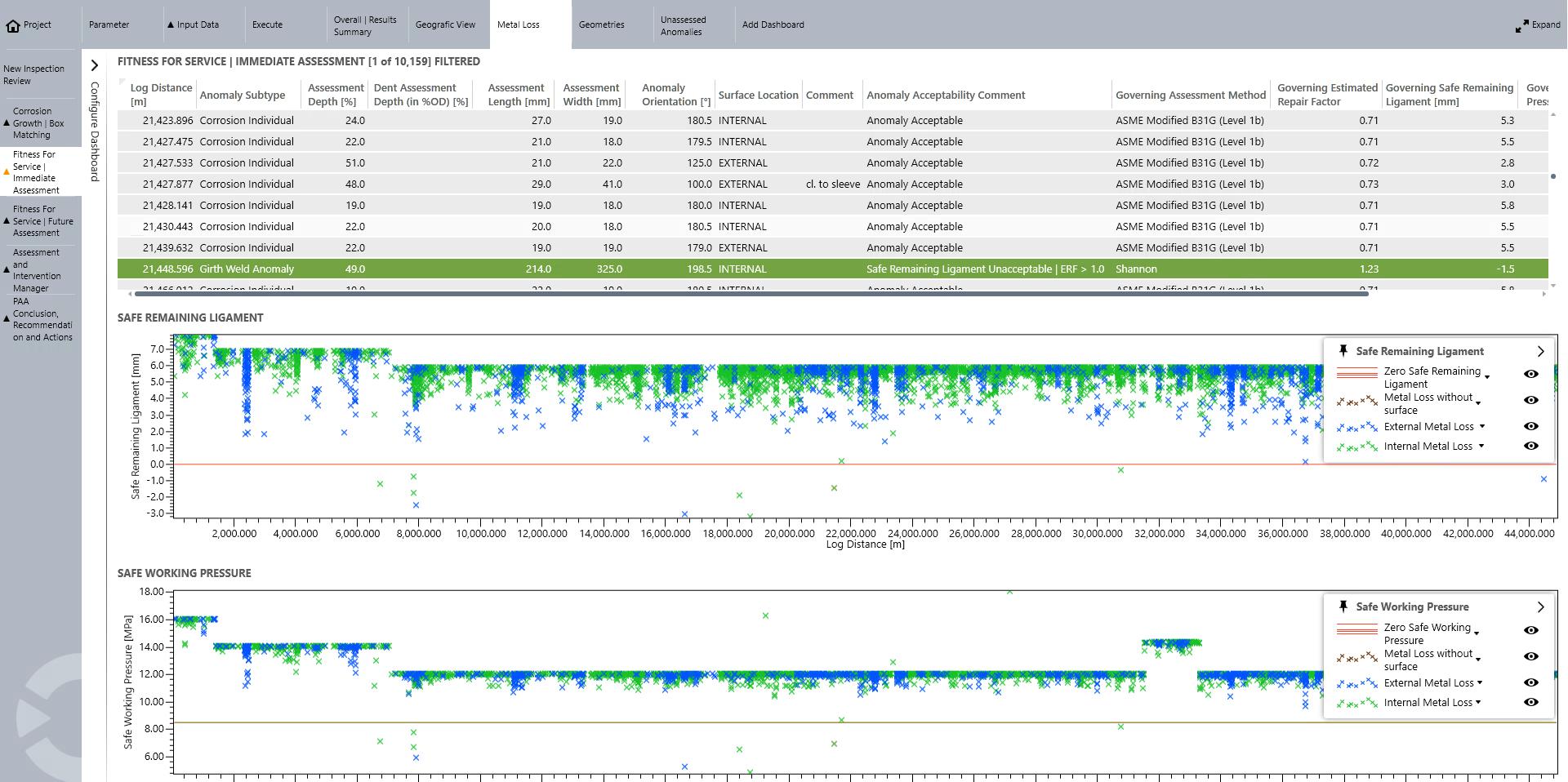Click warning triangle beside Input Data tab

coord(171,24)
